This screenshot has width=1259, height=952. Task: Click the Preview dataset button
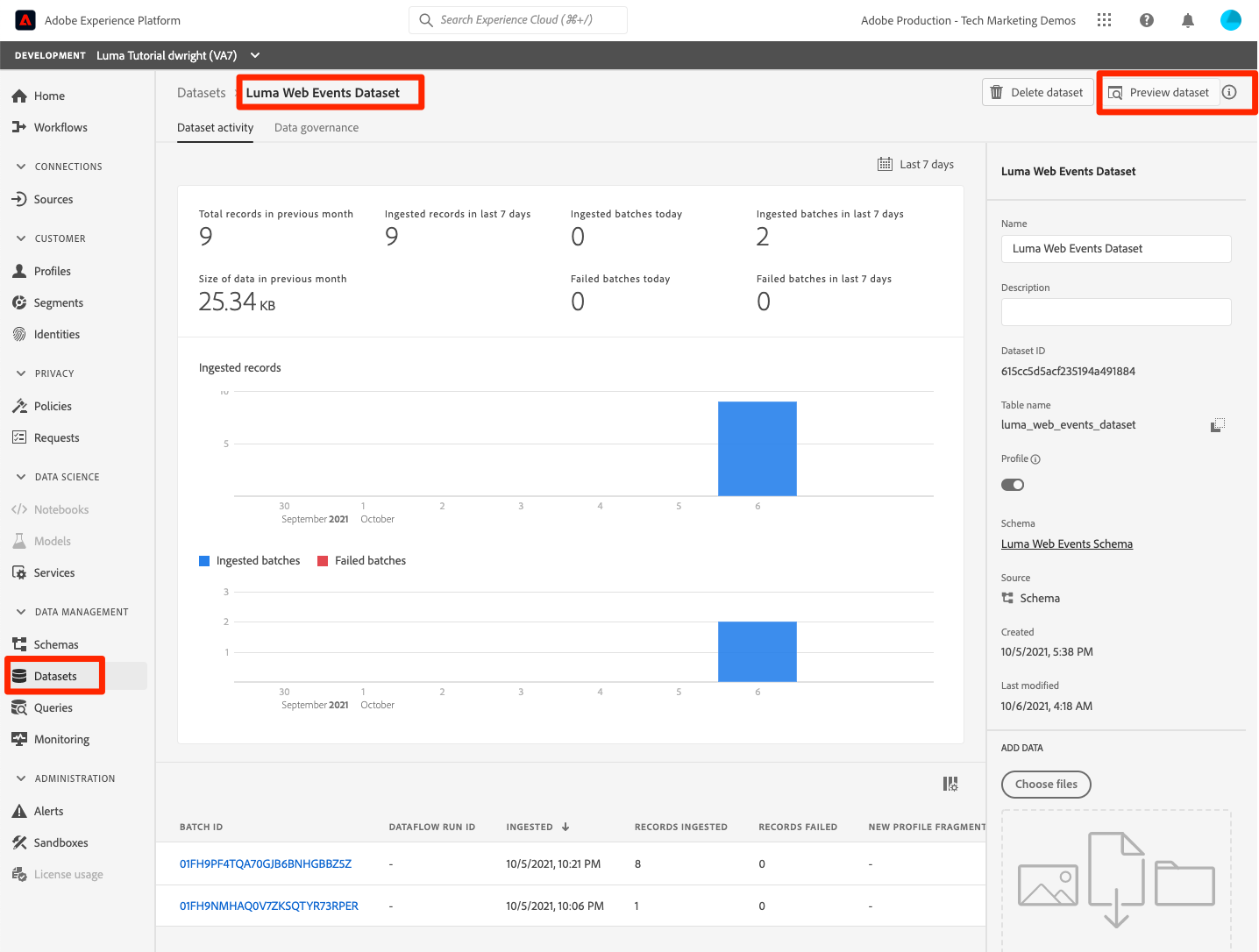click(x=1160, y=92)
